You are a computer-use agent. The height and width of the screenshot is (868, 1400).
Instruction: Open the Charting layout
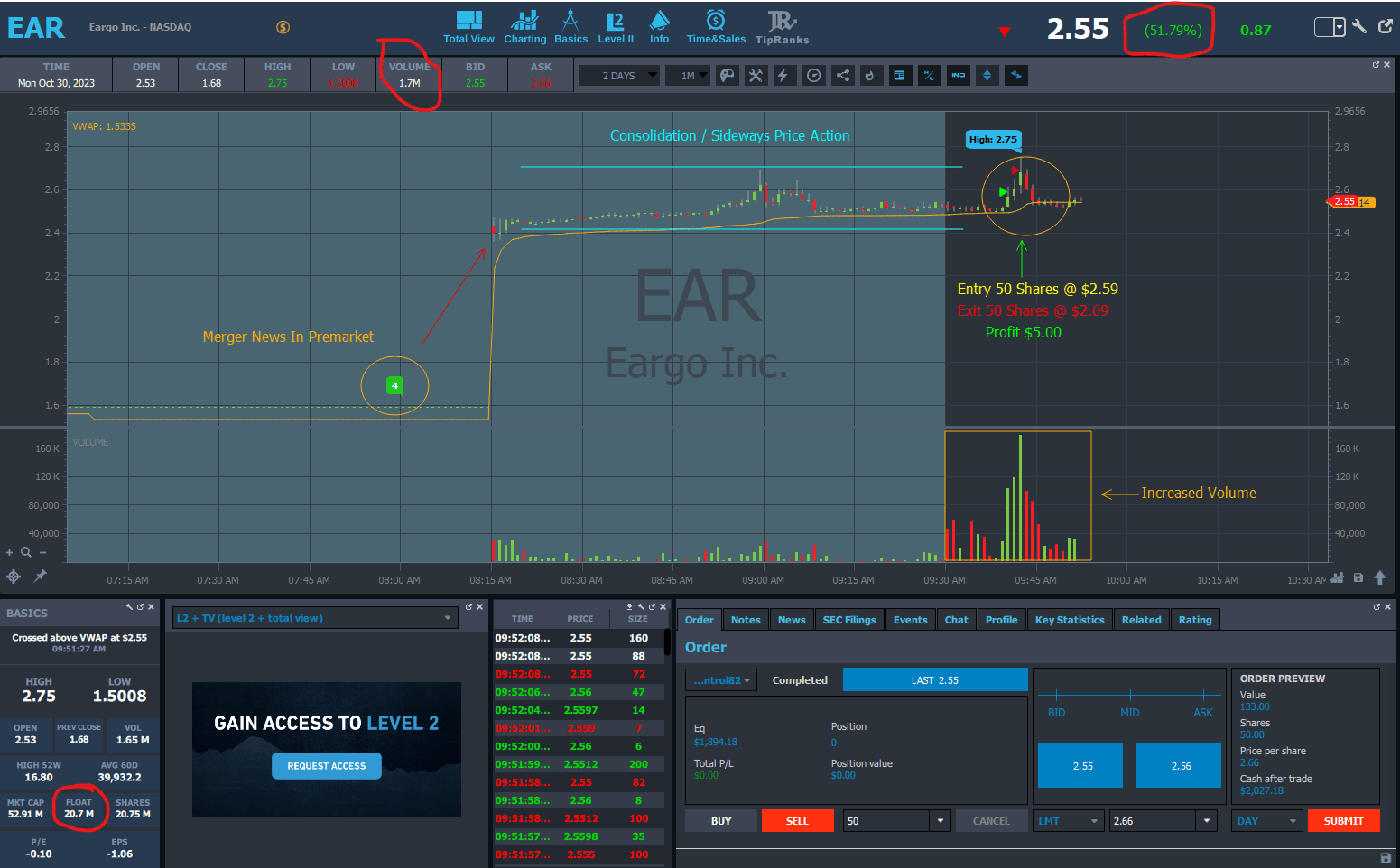524,27
